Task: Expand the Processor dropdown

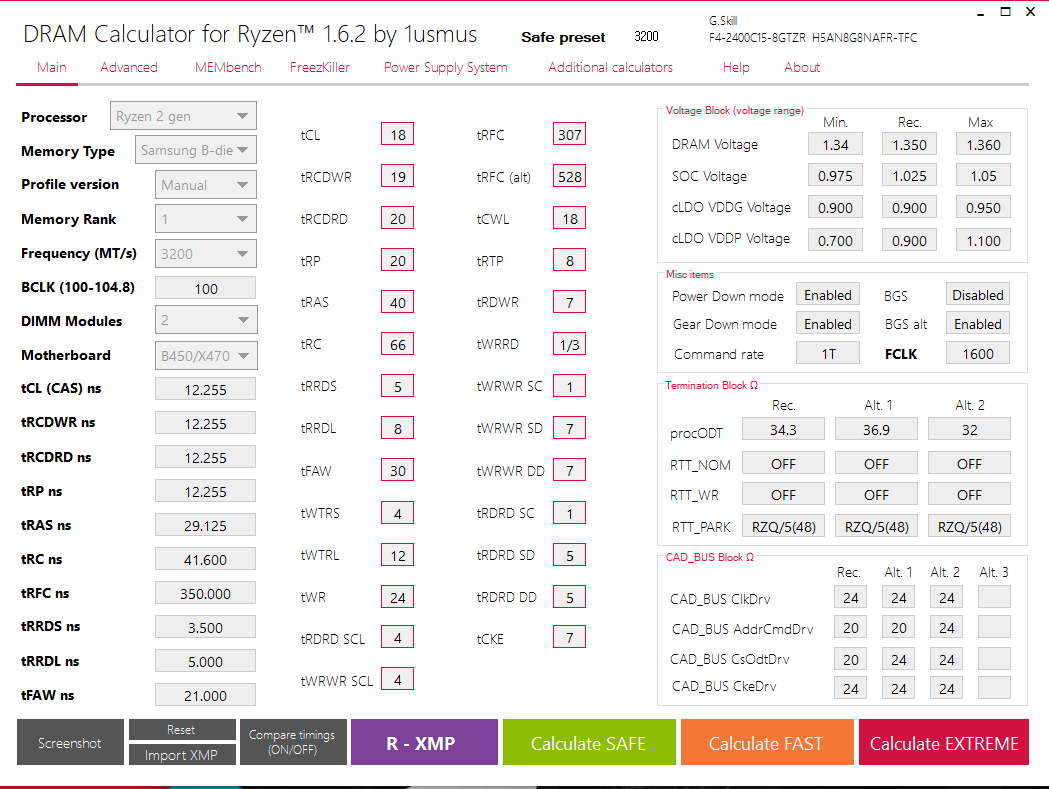Action: (183, 116)
